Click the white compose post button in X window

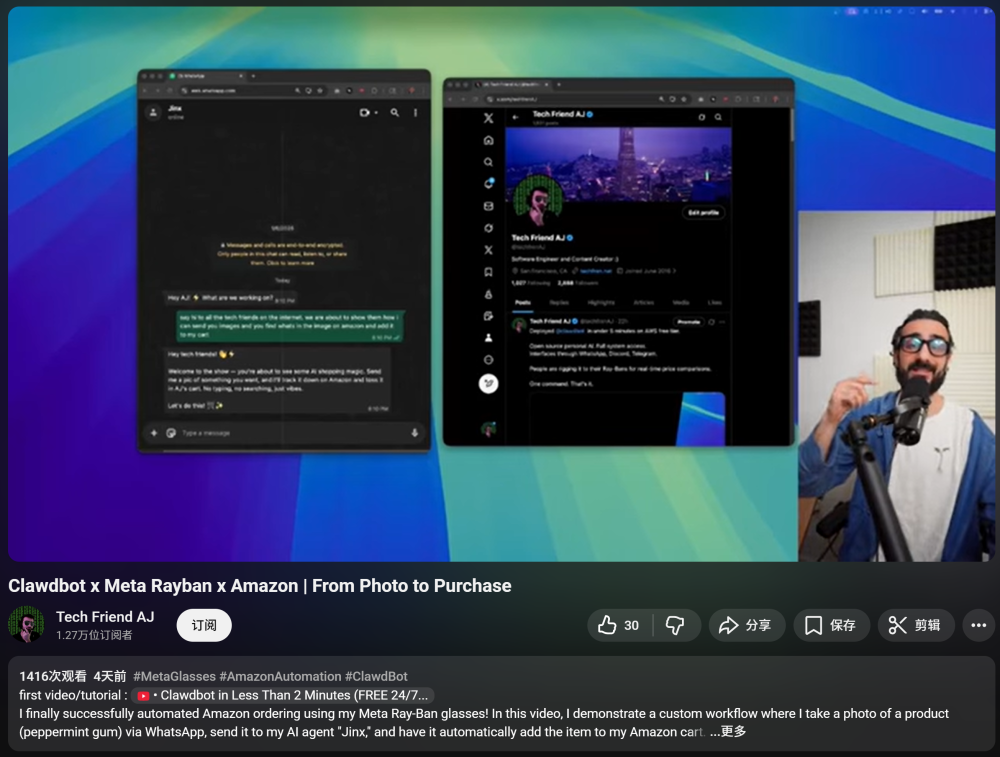pos(489,383)
